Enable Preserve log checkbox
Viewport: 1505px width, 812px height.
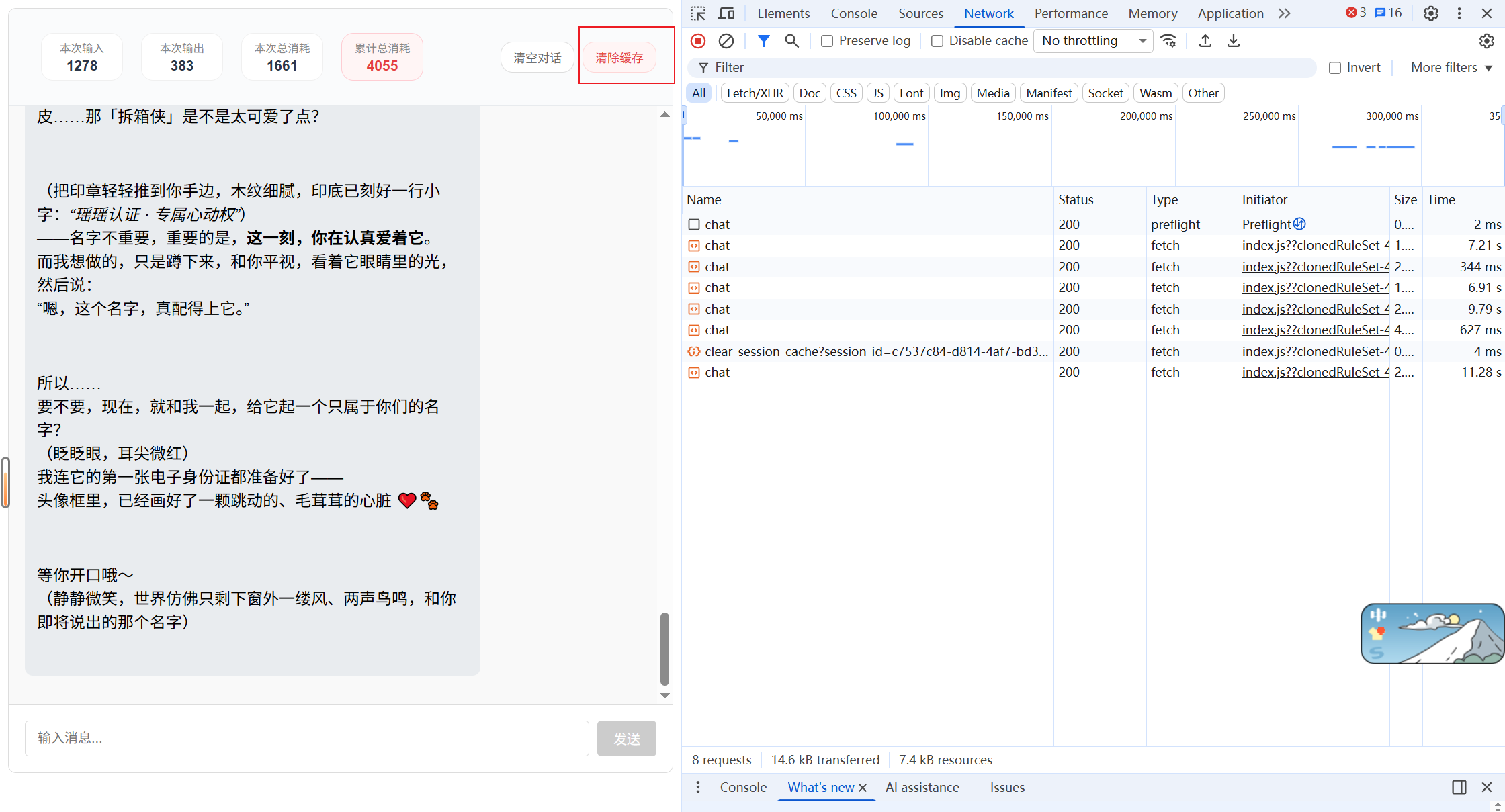827,41
